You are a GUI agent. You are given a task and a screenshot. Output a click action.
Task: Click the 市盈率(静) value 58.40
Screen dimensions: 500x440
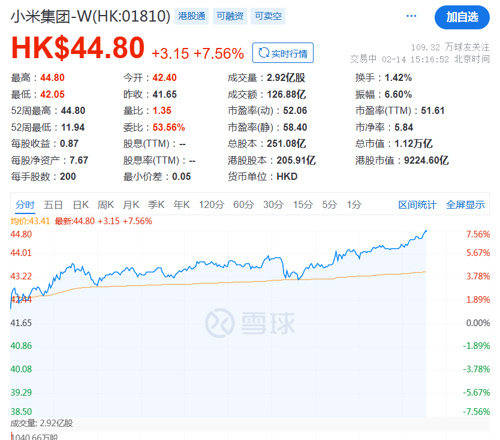295,127
